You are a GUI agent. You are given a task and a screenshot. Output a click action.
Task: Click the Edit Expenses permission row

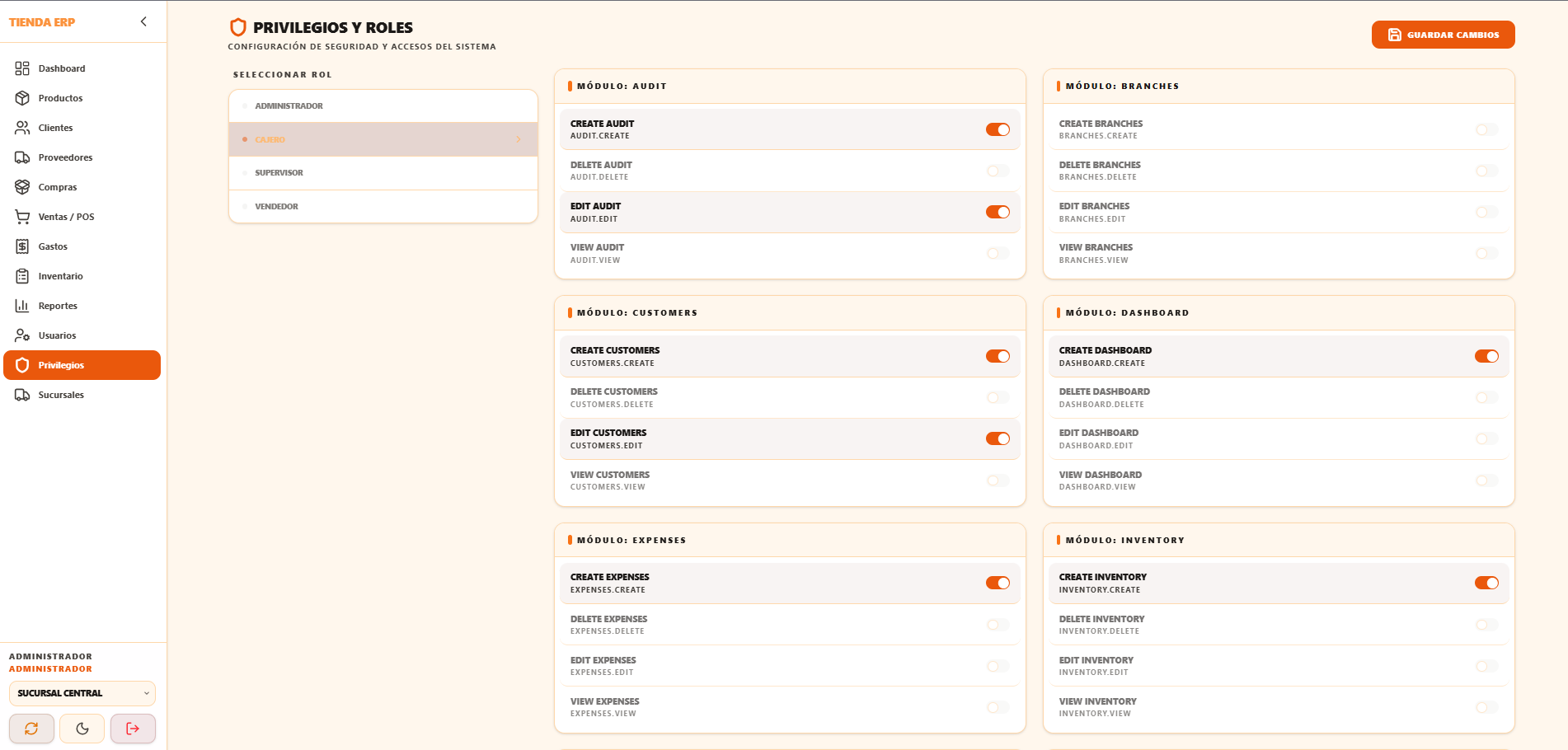point(790,666)
